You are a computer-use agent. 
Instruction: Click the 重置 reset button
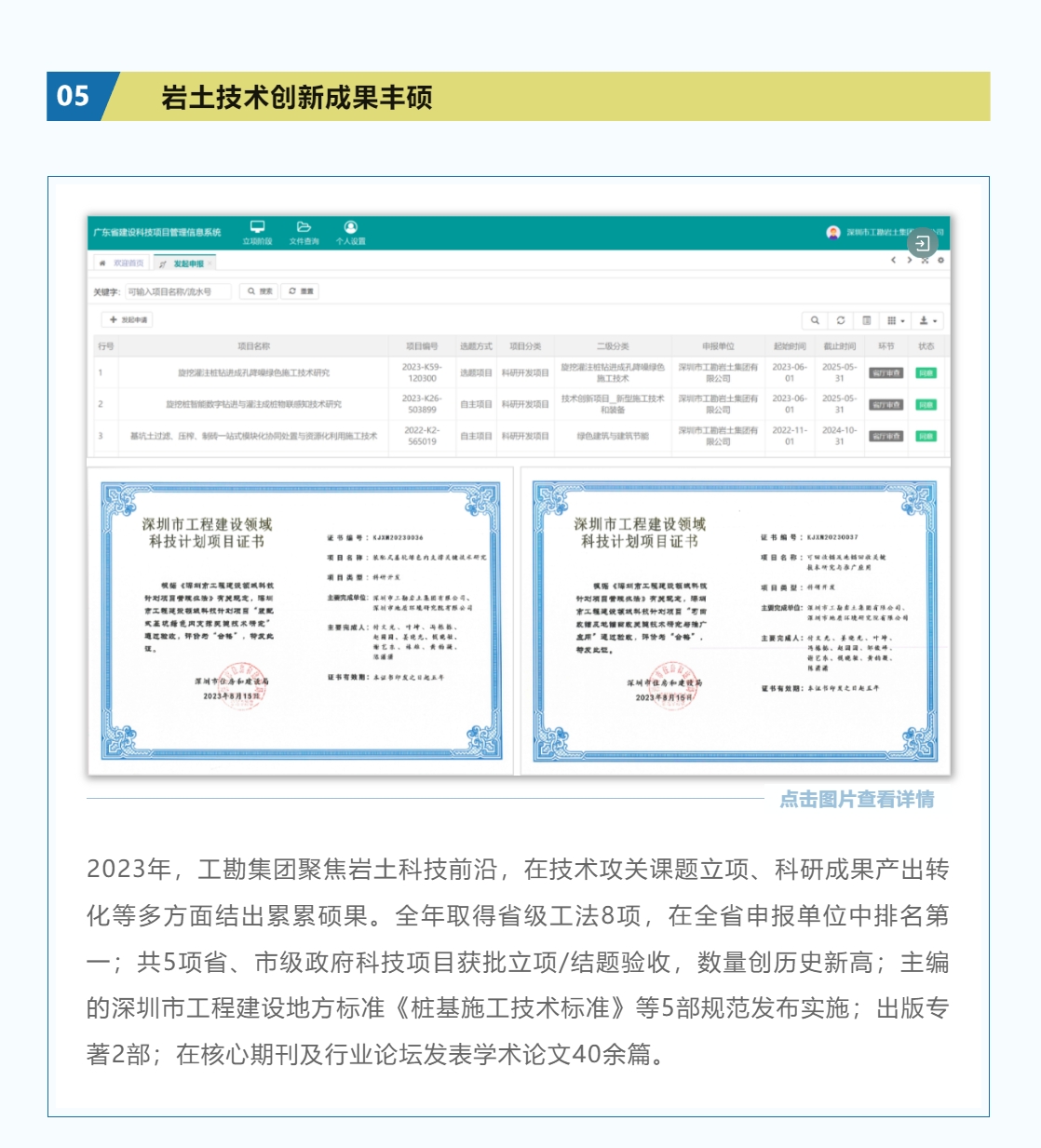pyautogui.click(x=303, y=290)
